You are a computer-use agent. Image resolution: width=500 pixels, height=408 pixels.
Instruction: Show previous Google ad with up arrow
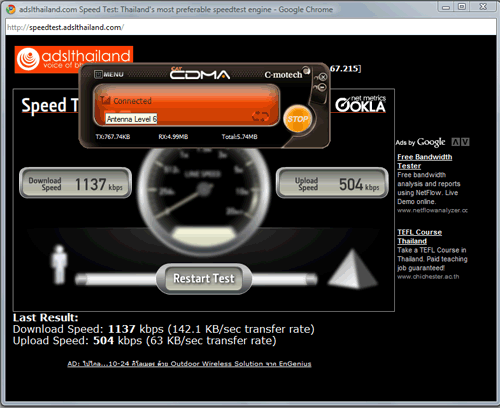[x=455, y=142]
